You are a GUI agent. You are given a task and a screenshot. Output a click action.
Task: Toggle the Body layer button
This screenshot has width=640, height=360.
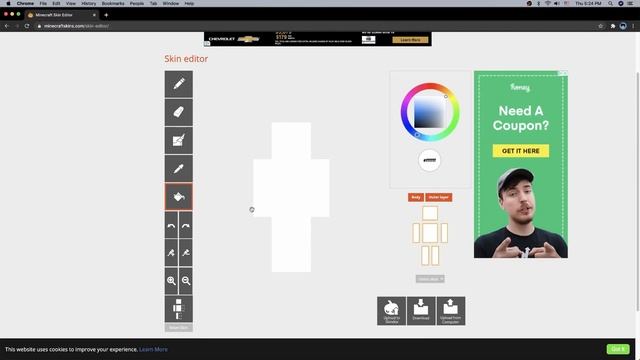click(416, 197)
